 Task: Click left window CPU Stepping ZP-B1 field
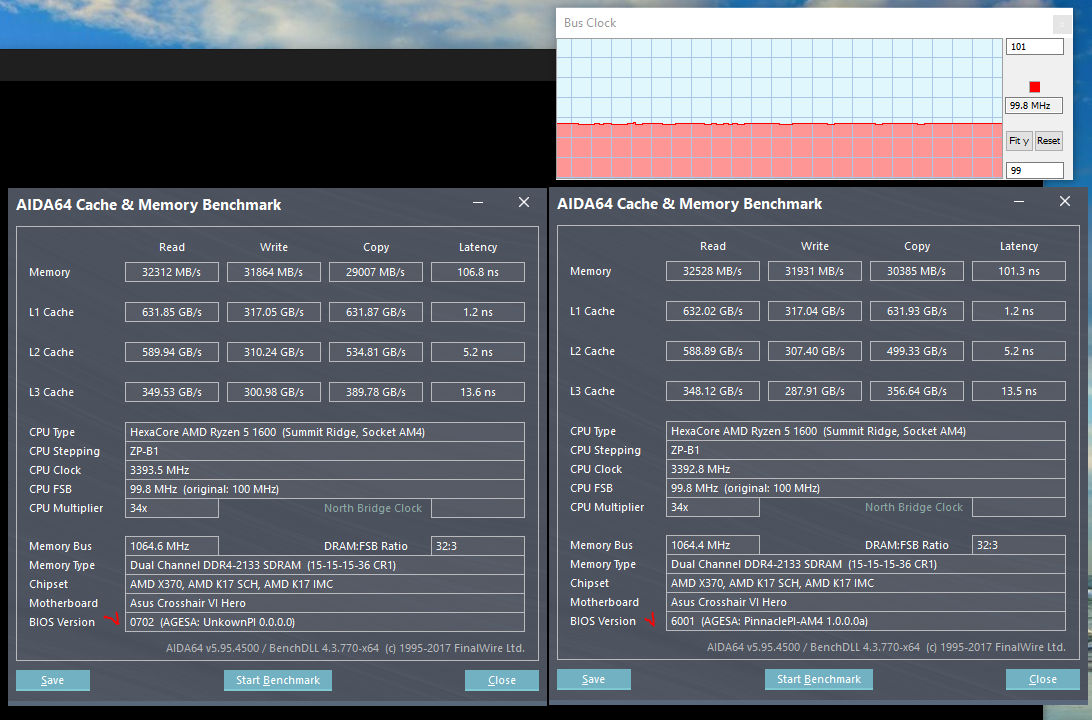tap(325, 451)
